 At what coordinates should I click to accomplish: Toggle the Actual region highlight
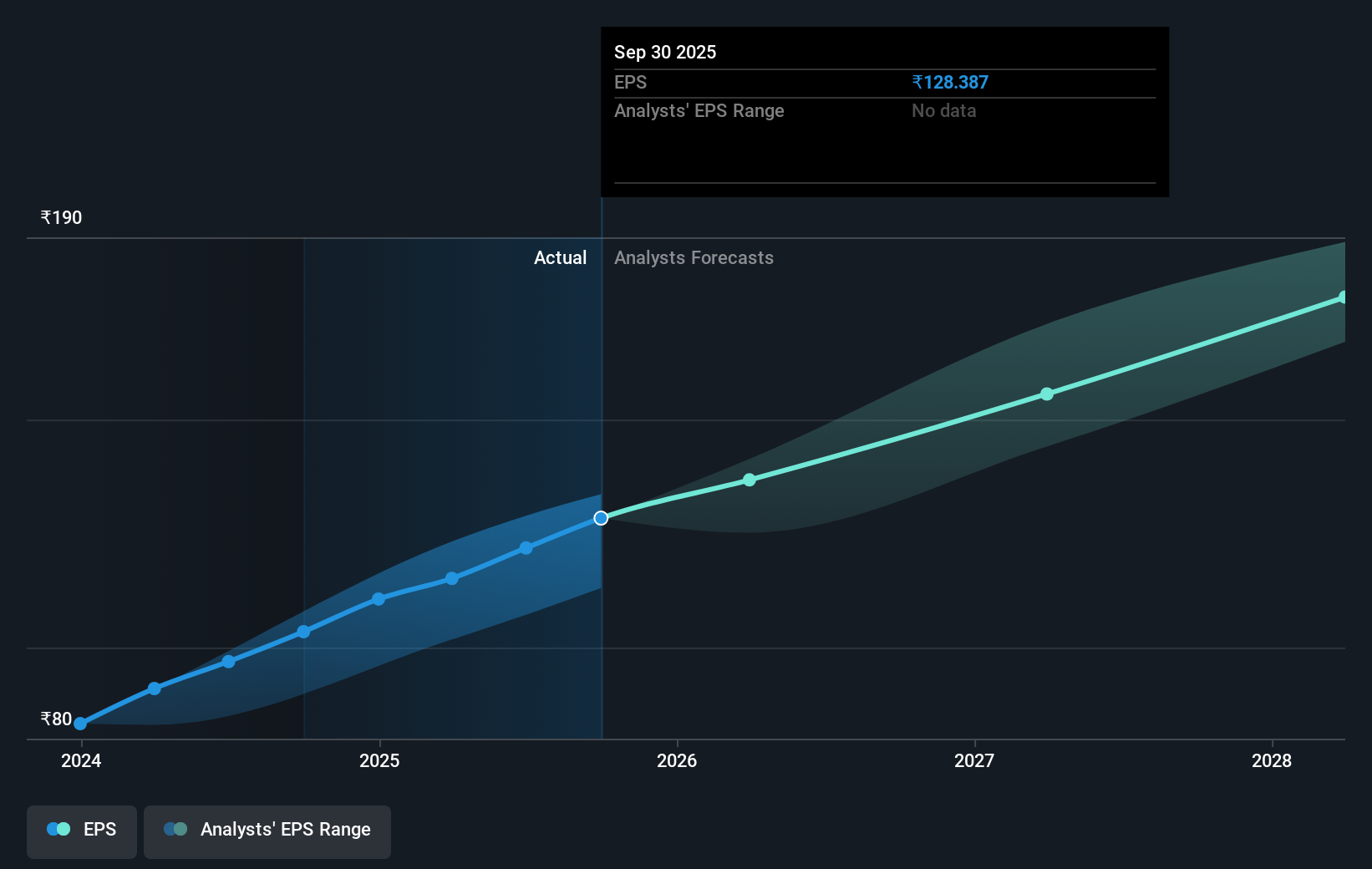(x=560, y=257)
